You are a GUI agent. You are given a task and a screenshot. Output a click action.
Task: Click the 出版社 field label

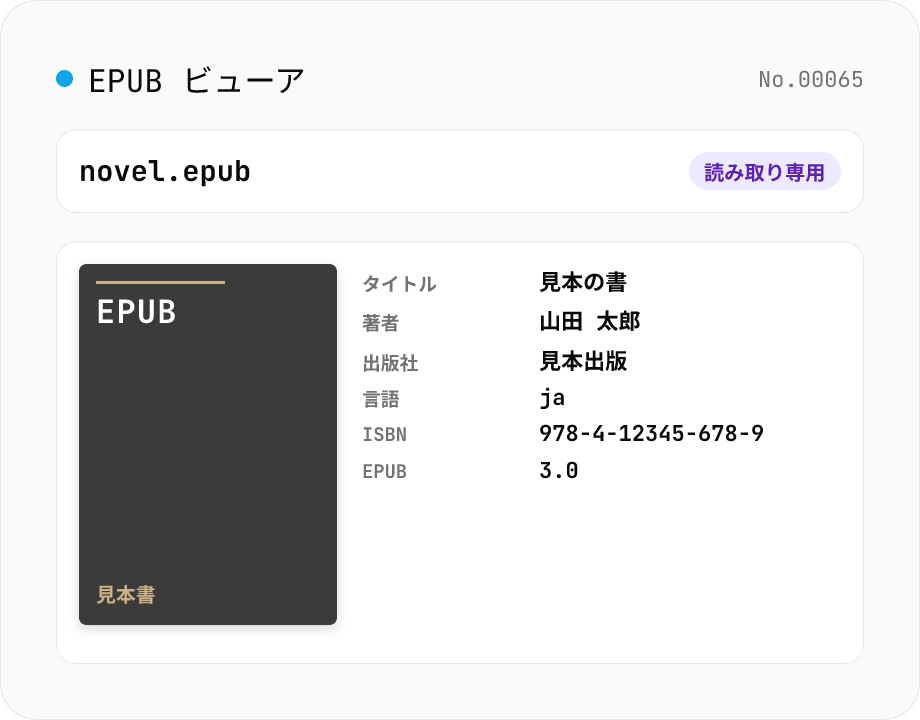click(x=390, y=363)
